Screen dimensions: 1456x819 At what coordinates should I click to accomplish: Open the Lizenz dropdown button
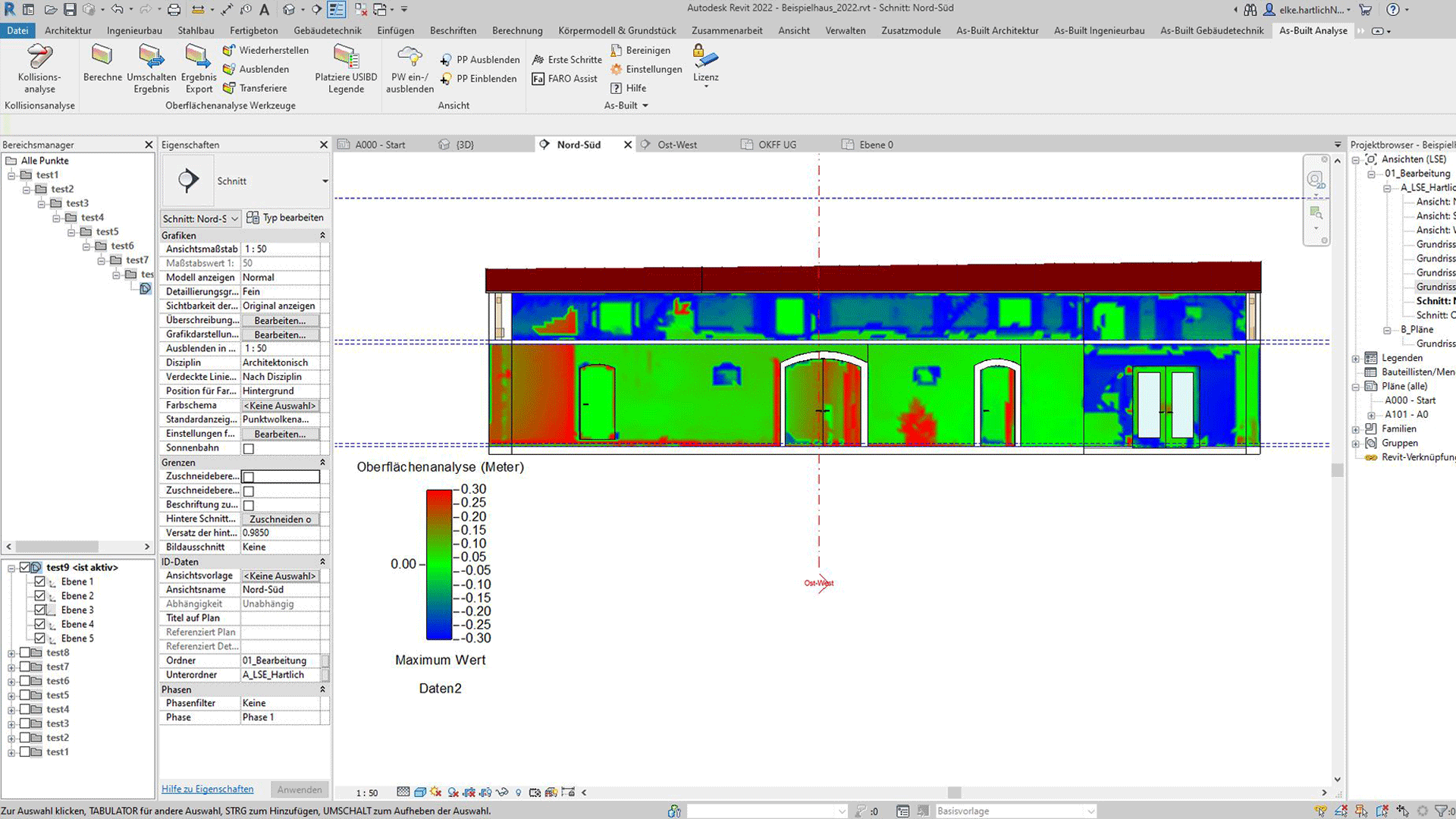pyautogui.click(x=705, y=67)
